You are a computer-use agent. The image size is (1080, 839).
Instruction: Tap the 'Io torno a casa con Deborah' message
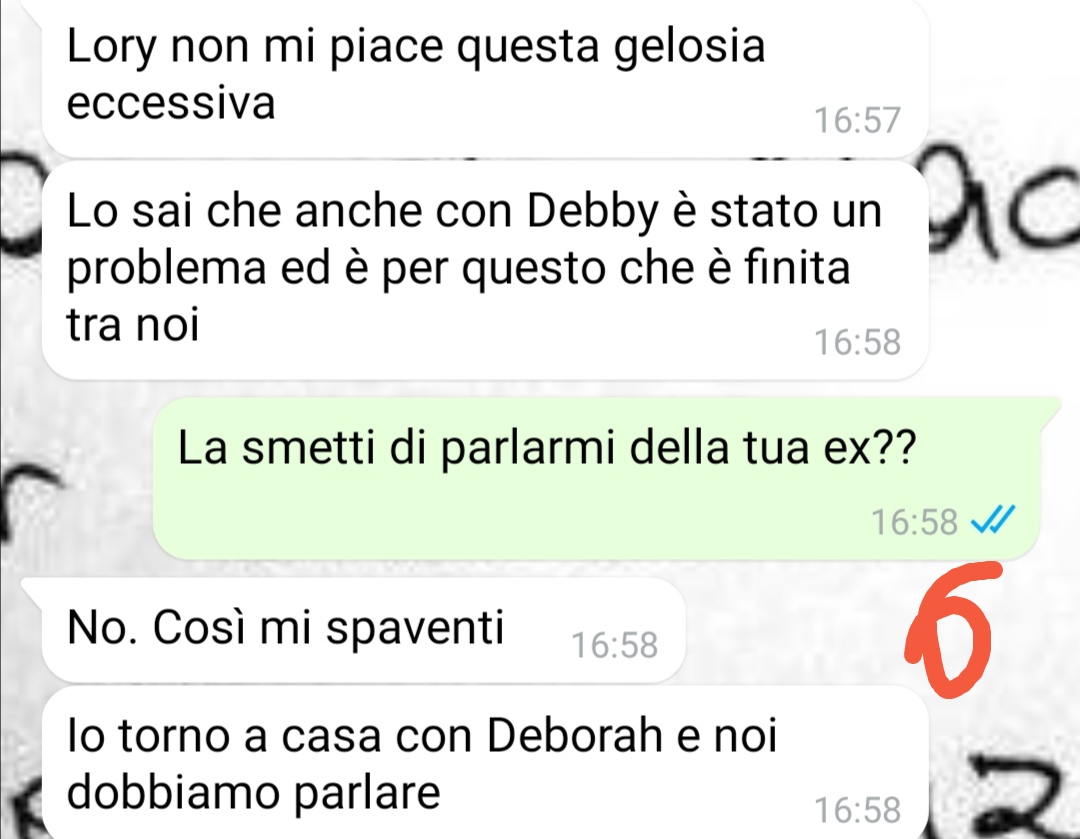click(x=485, y=763)
